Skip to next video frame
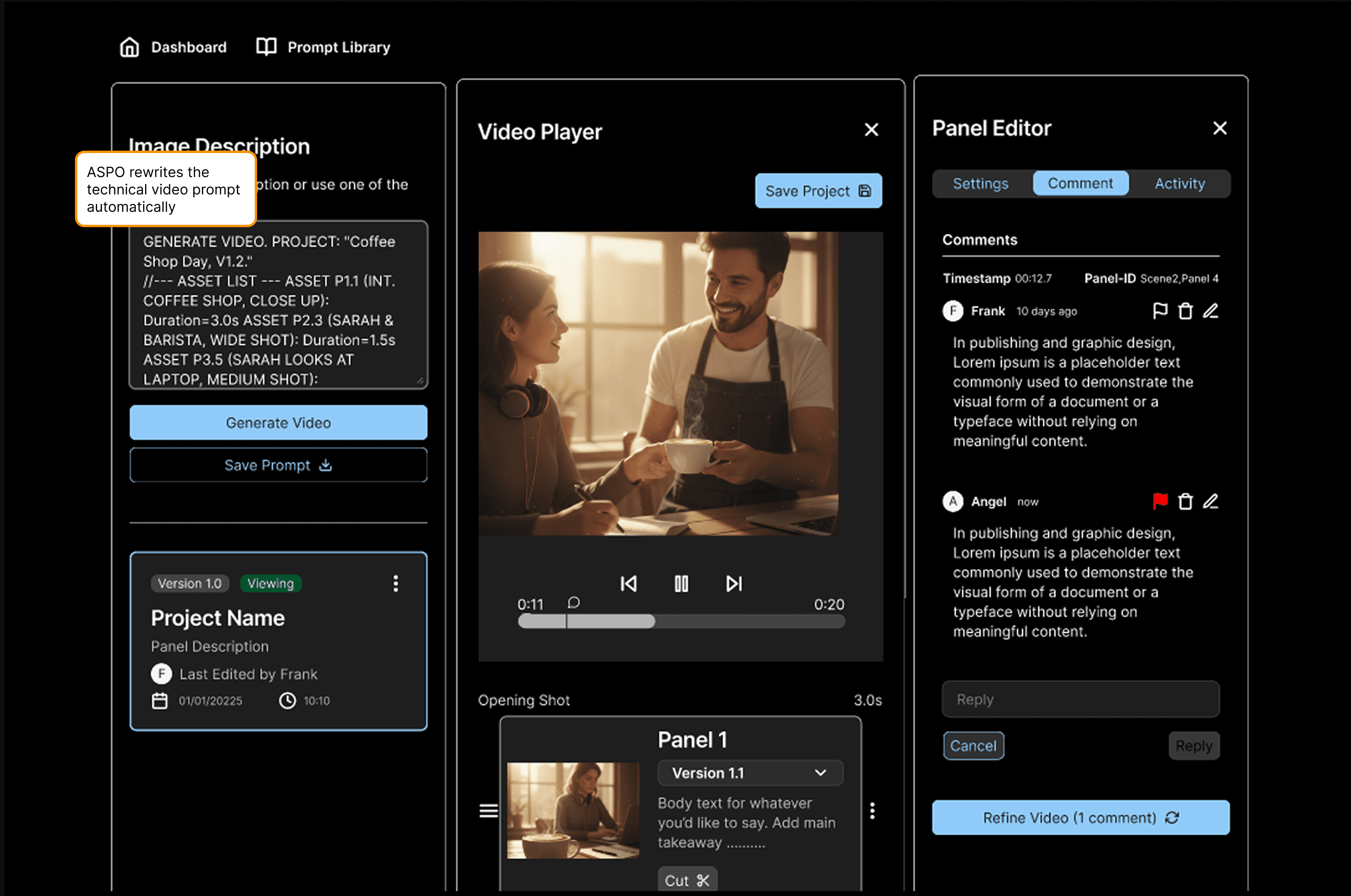The image size is (1351, 896). click(x=733, y=583)
